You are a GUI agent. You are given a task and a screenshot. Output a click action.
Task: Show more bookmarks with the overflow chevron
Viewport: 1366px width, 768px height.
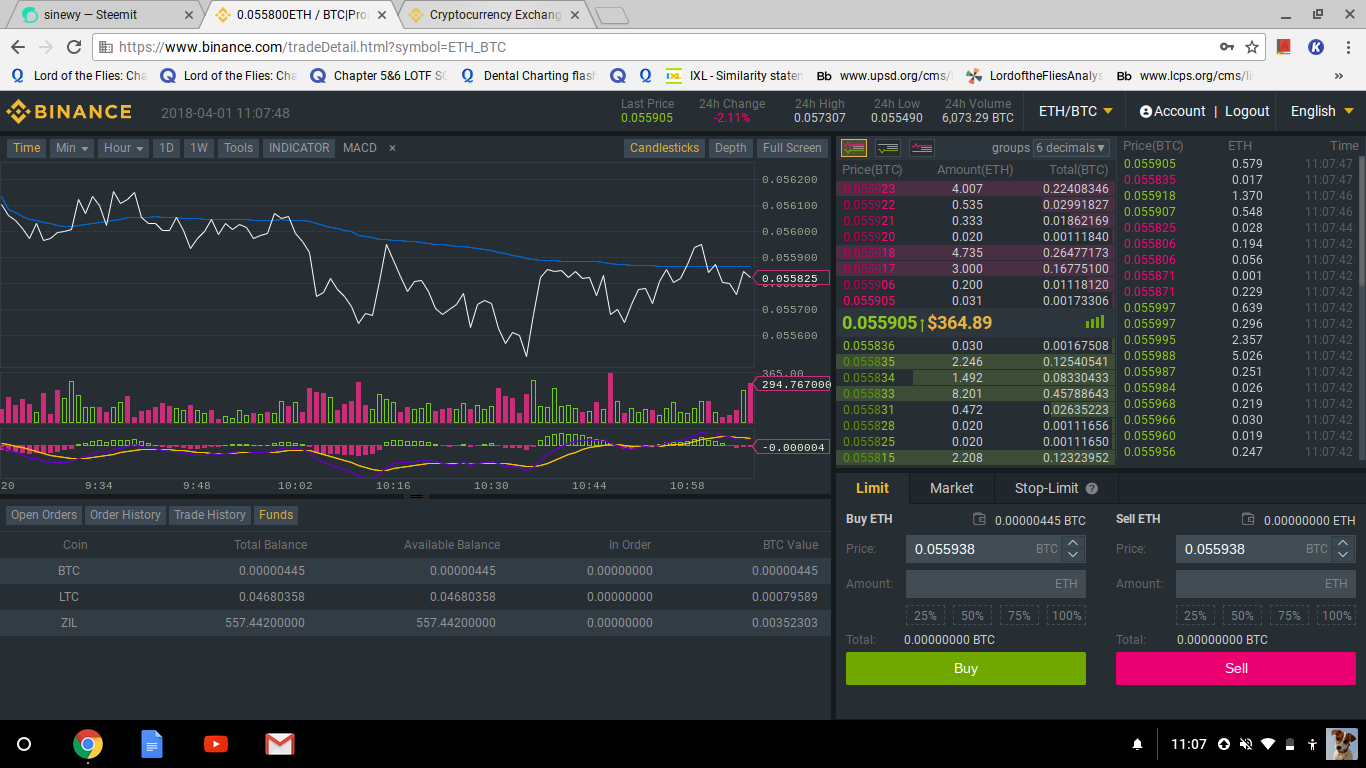click(1339, 76)
